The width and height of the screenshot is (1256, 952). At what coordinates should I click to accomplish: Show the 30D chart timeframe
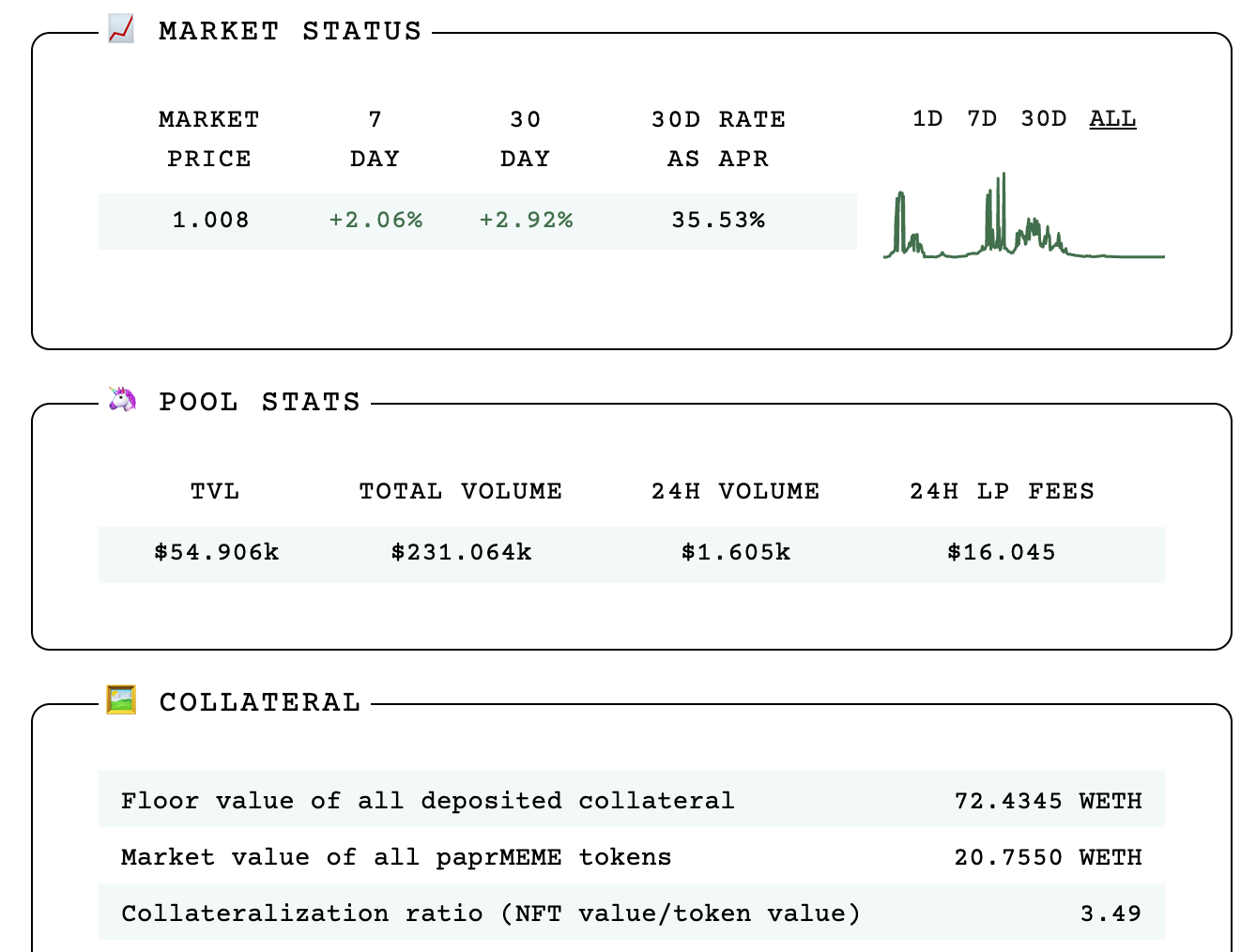[x=1043, y=119]
